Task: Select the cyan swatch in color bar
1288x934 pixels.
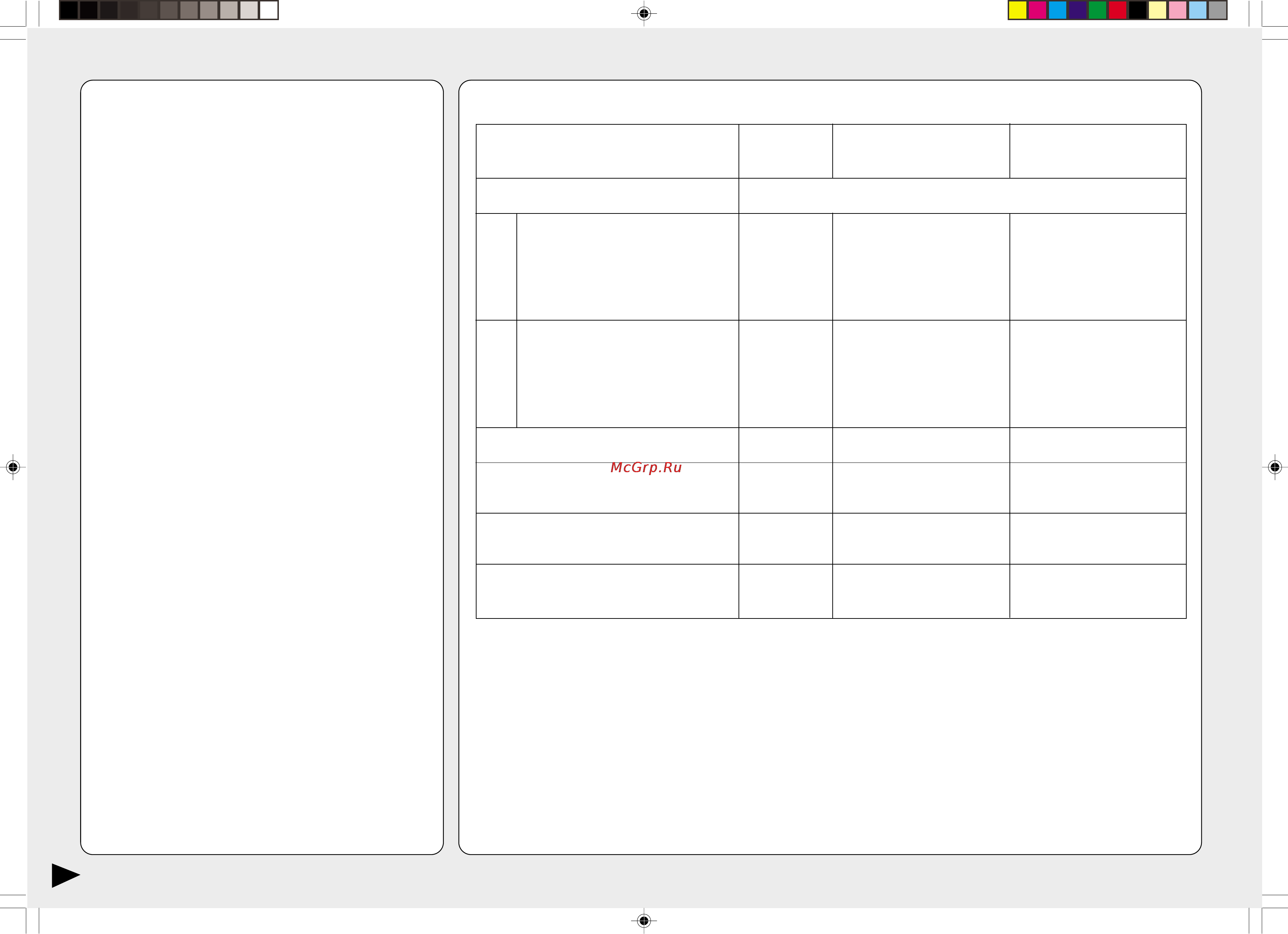Action: point(1057,10)
